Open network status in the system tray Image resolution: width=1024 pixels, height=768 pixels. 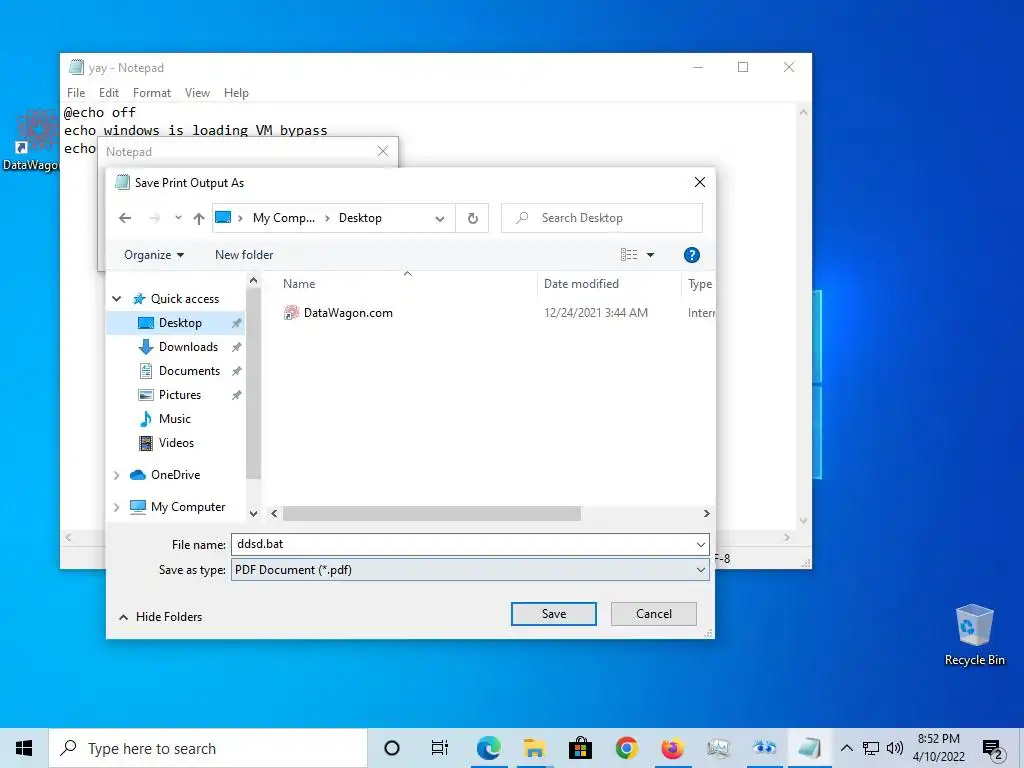click(x=871, y=748)
